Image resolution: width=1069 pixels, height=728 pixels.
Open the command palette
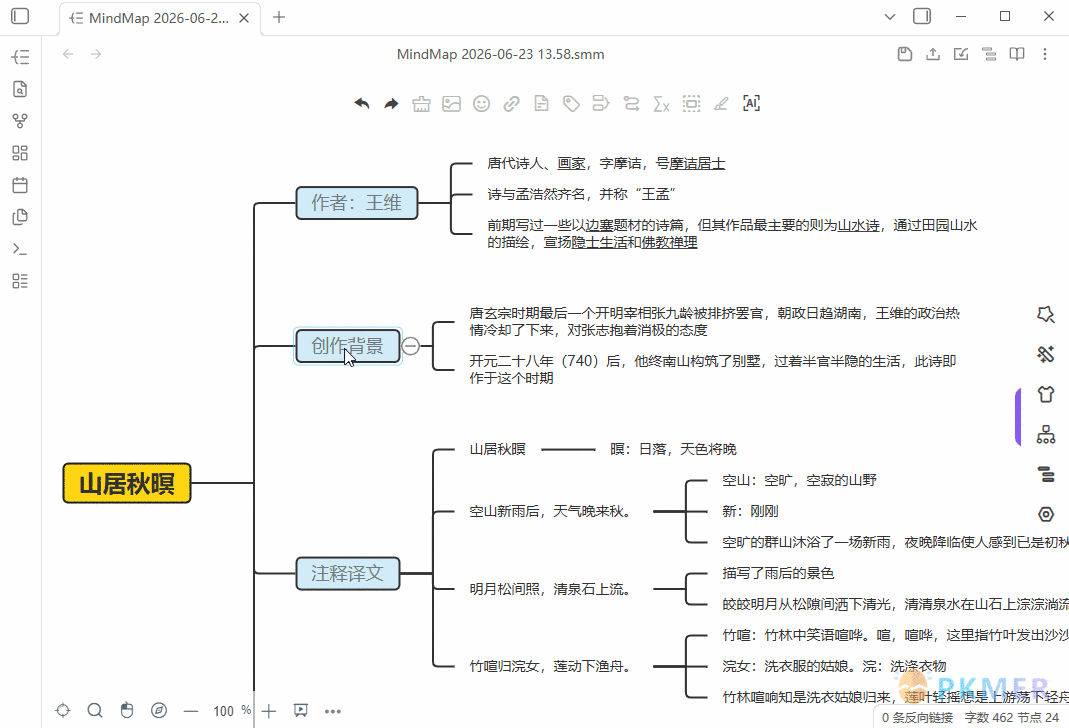point(20,249)
